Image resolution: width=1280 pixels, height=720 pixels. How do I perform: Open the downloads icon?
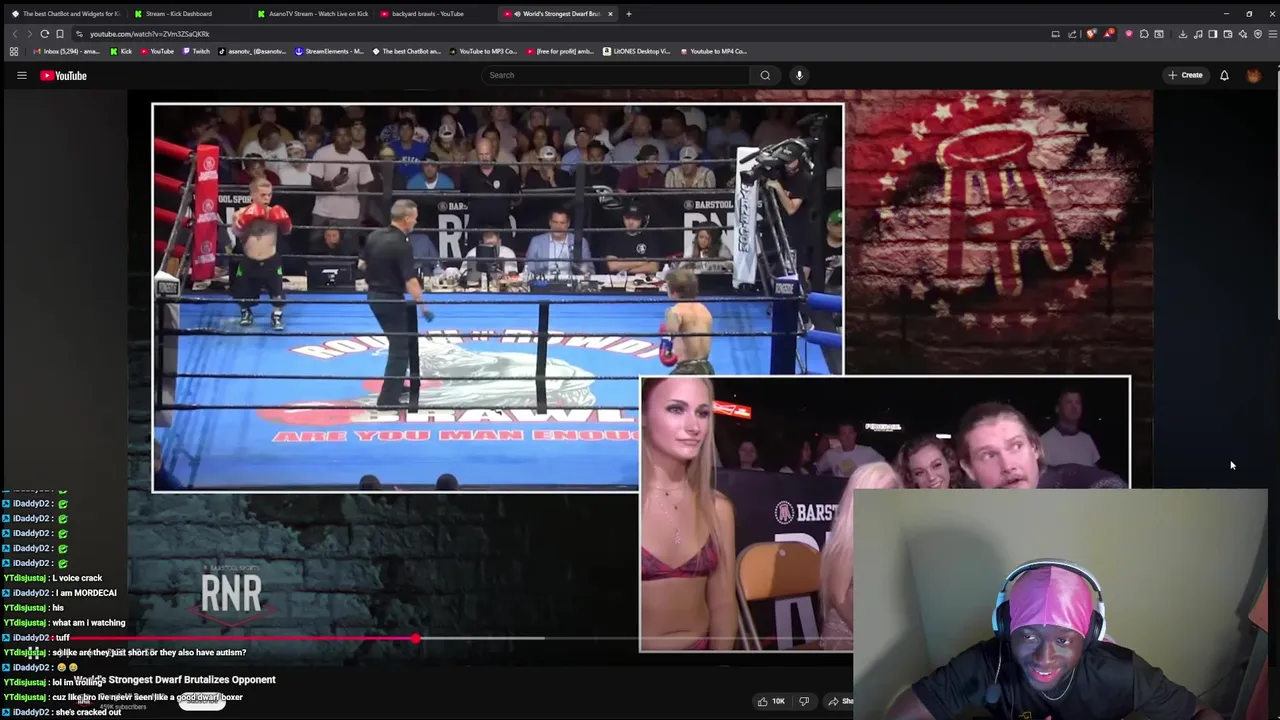[1183, 34]
